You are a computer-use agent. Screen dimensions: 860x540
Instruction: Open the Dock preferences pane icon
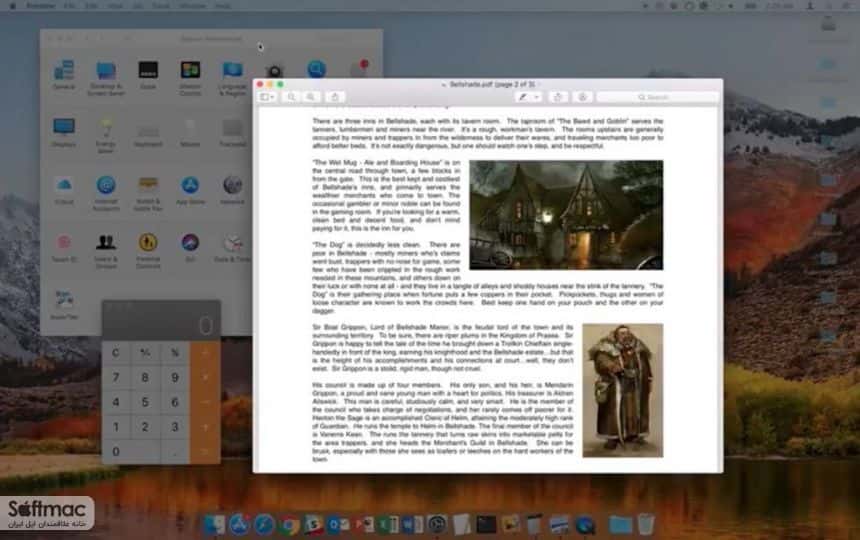(148, 74)
